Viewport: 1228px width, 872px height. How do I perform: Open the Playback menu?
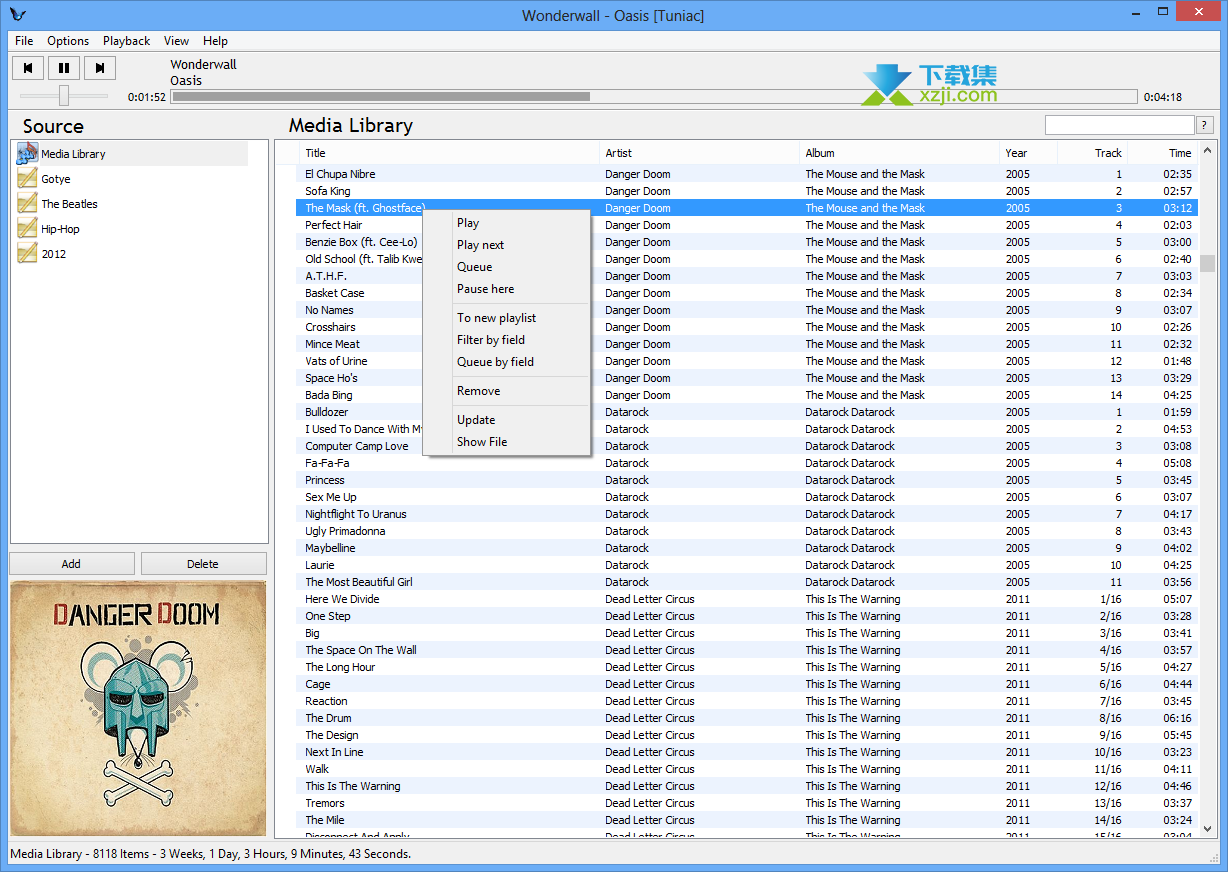coord(126,41)
